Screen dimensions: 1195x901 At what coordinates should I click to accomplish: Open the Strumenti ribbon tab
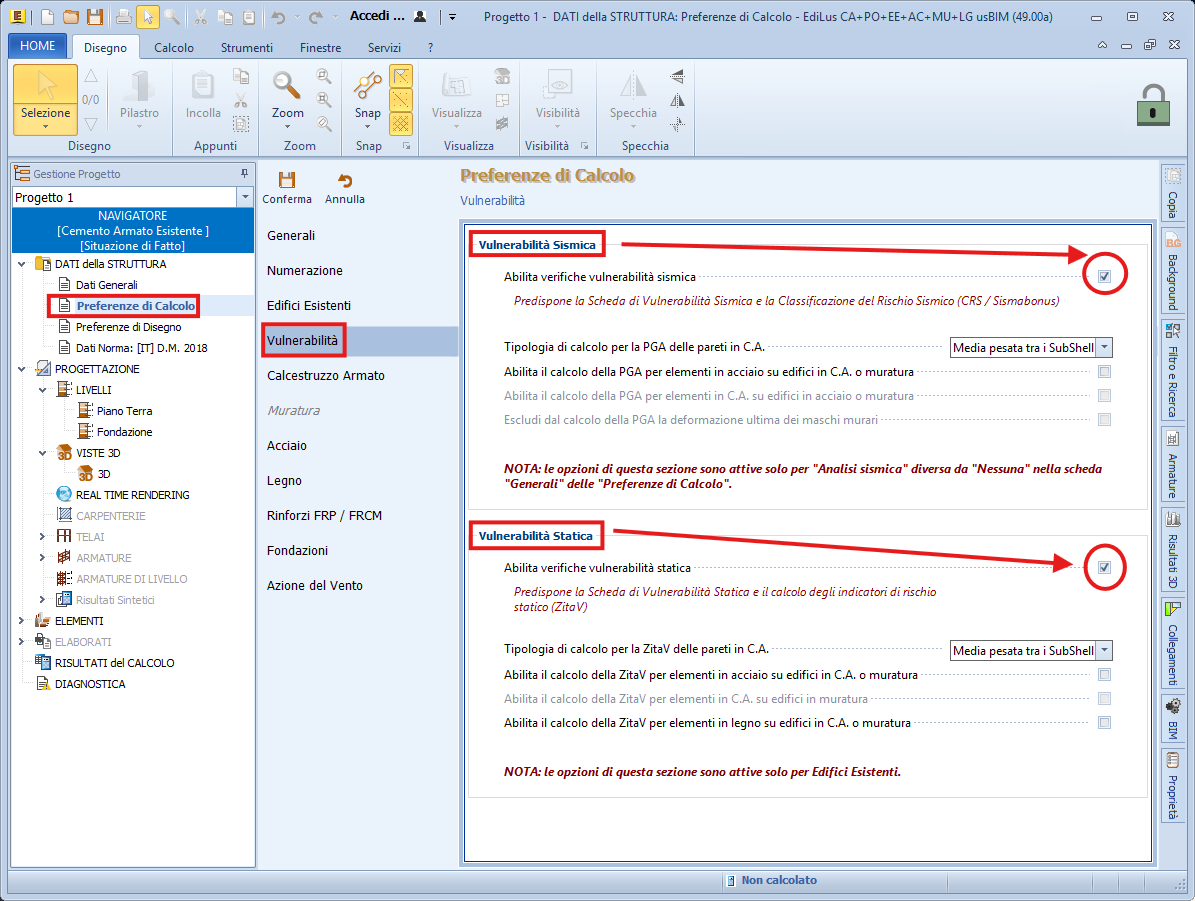(x=247, y=47)
